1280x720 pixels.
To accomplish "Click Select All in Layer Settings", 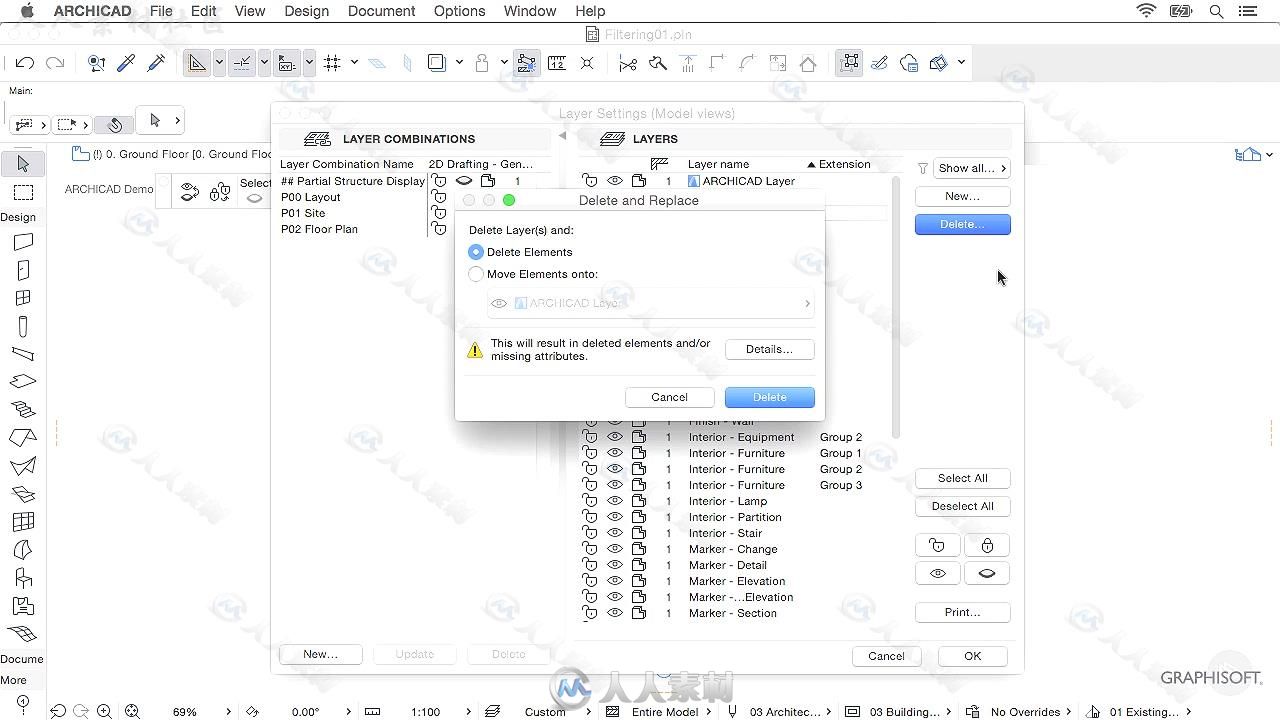I will tap(962, 478).
